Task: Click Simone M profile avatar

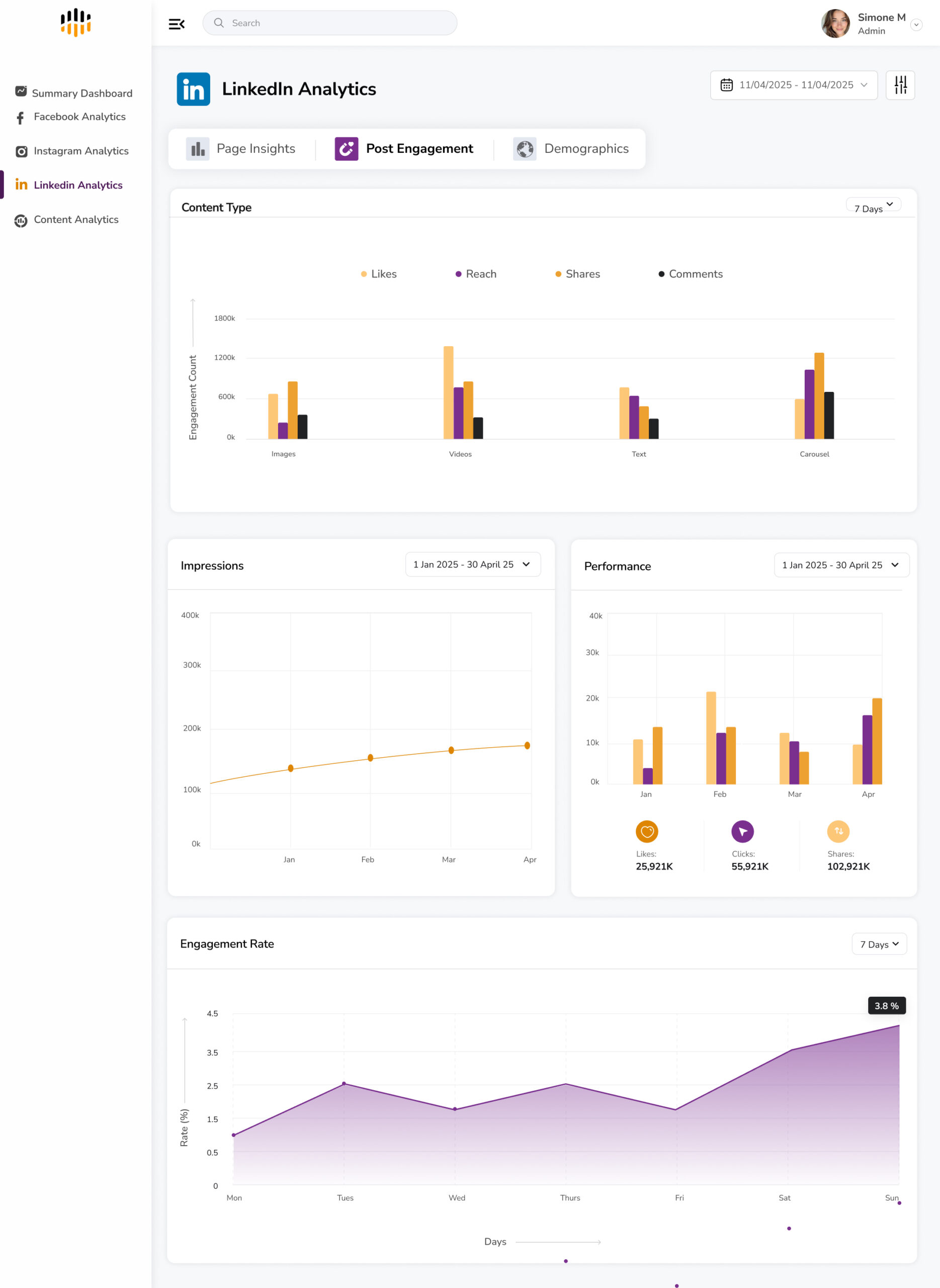Action: click(x=835, y=23)
